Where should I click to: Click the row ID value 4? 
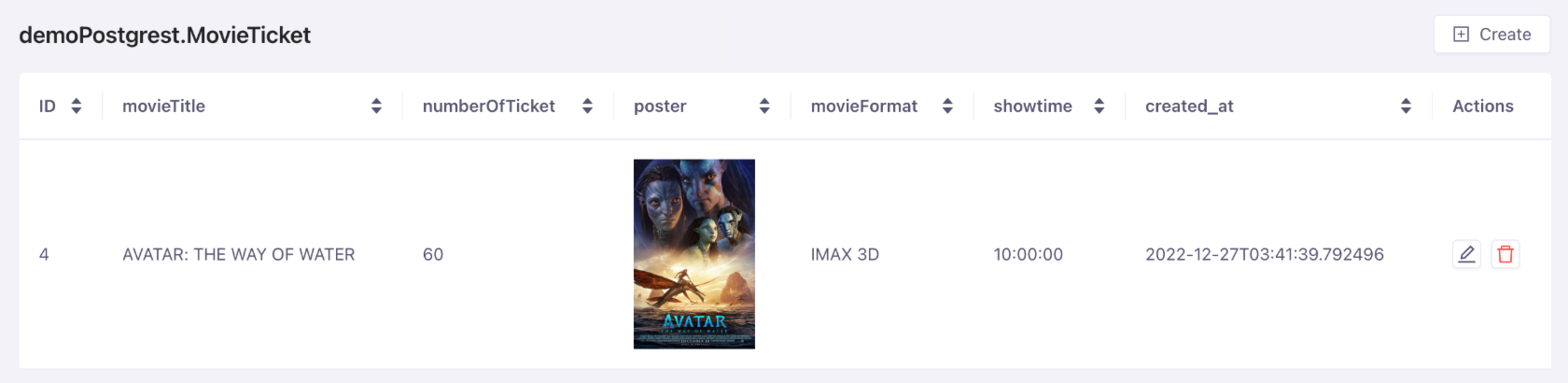tap(44, 254)
